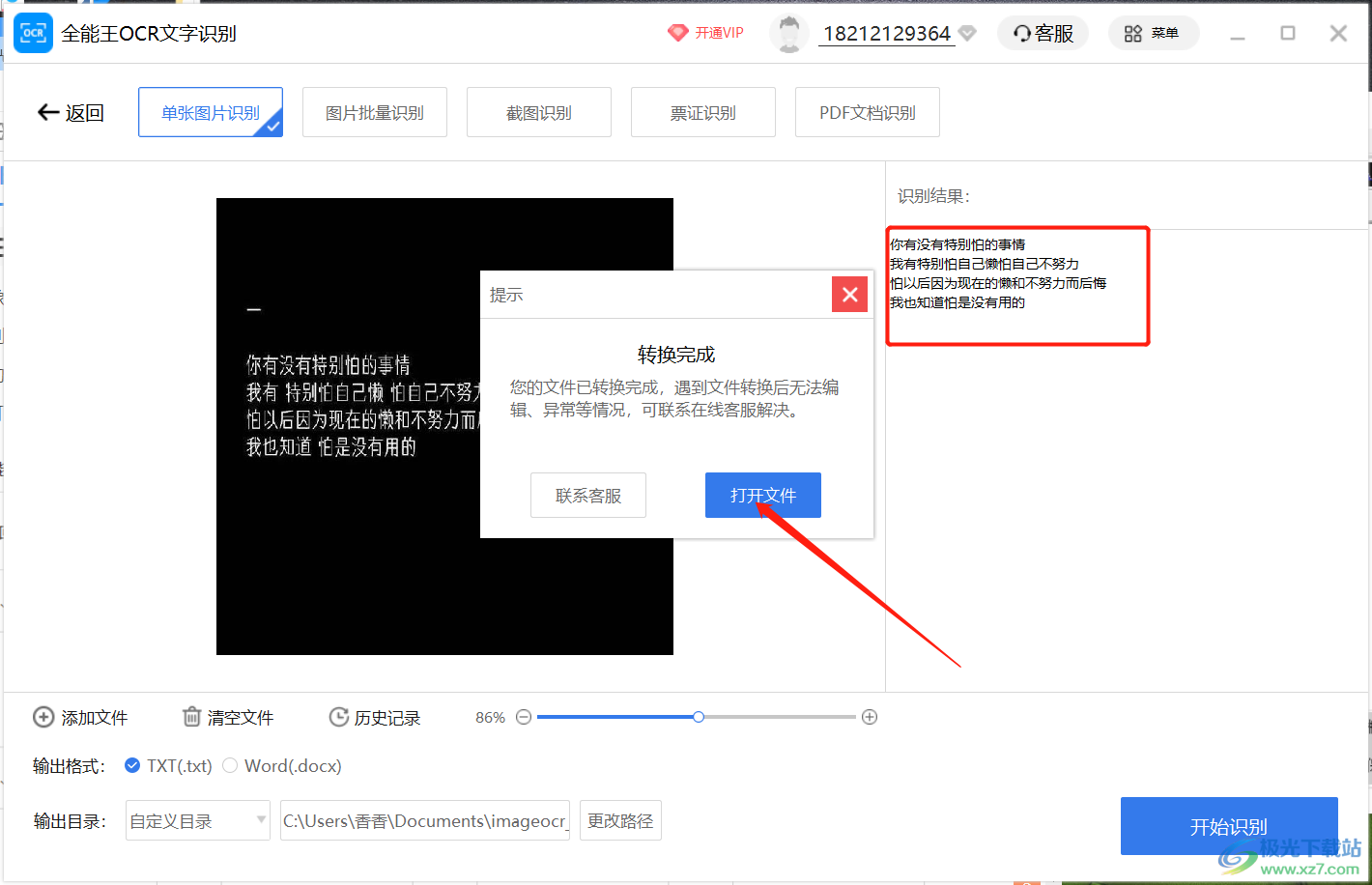
Task: Zoom out with the minus icon
Action: tap(524, 717)
